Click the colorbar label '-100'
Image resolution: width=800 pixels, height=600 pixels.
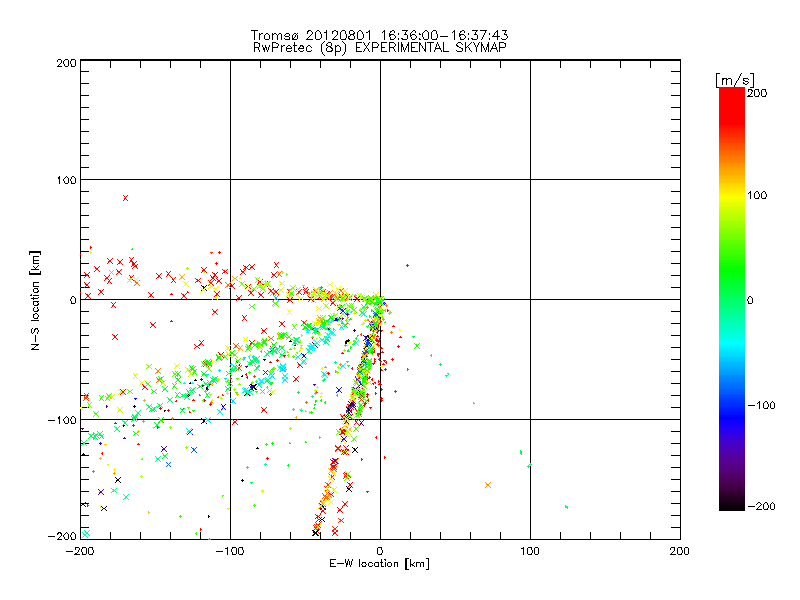click(x=761, y=405)
